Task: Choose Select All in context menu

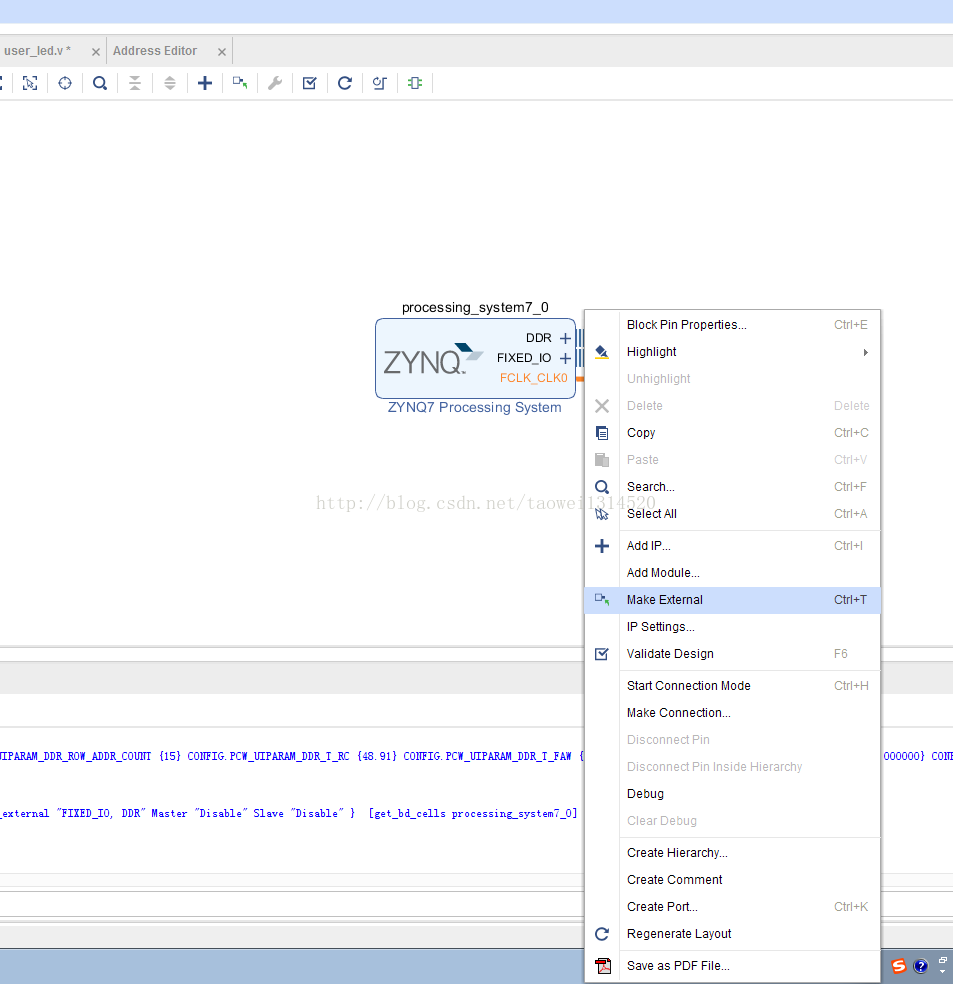Action: [x=733, y=513]
